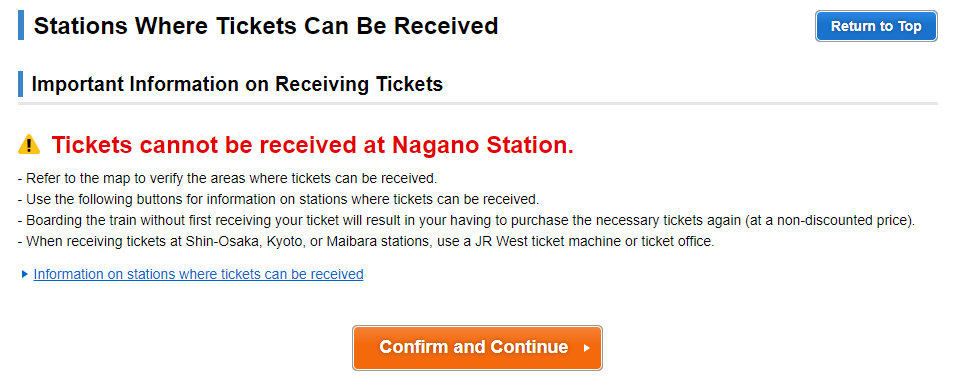Click the gray divider under the subheading
This screenshot has width=964, height=390.
pyautogui.click(x=478, y=103)
